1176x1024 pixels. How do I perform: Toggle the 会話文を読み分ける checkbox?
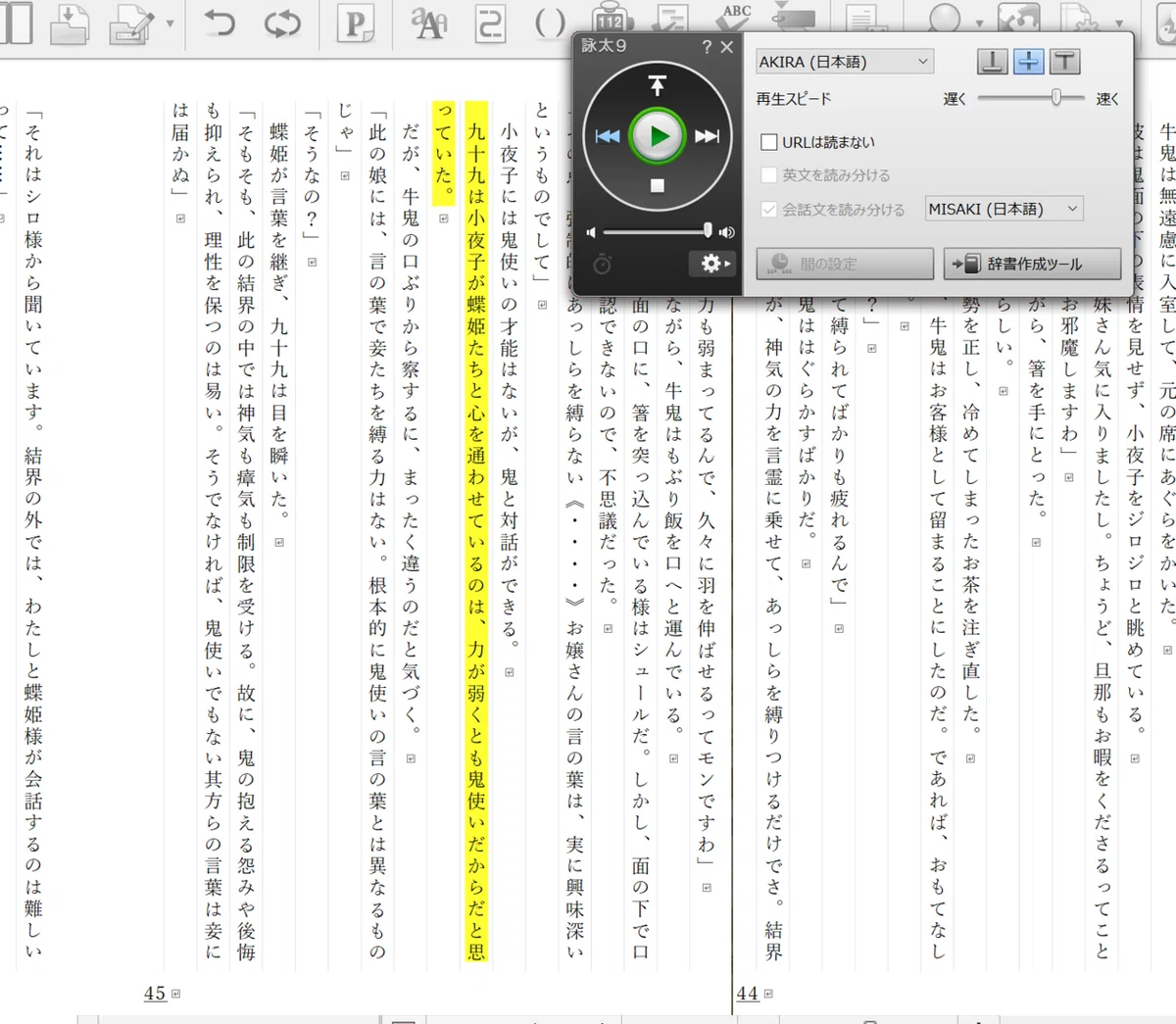(769, 209)
